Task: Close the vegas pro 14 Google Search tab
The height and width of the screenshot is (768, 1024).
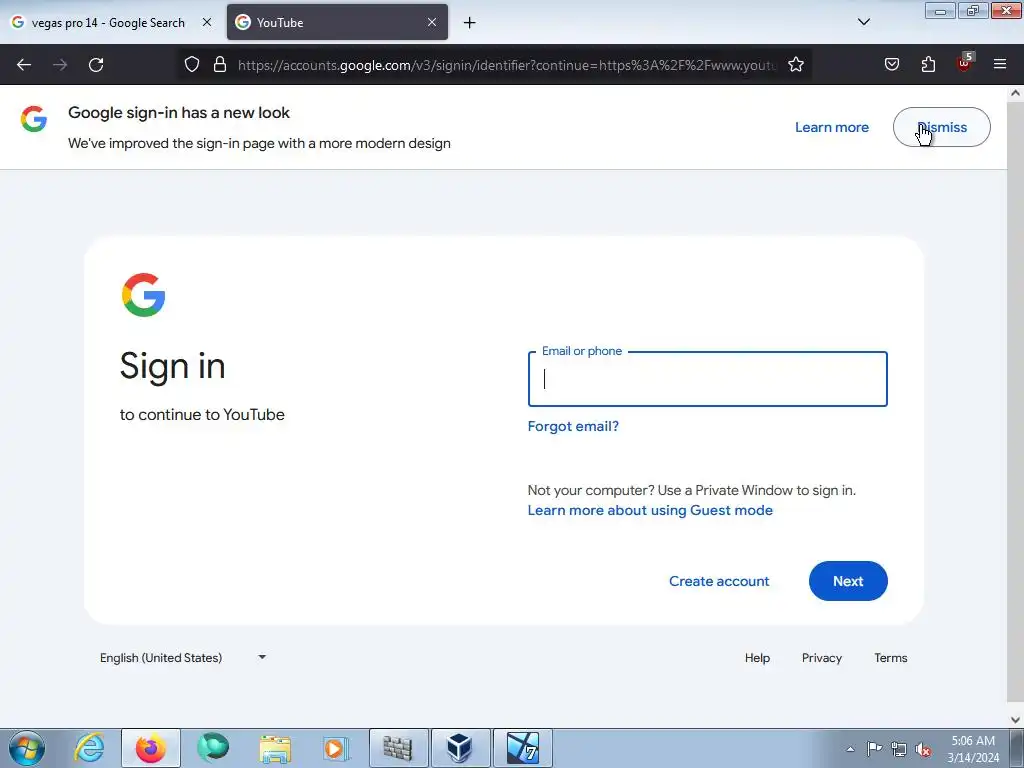Action: coord(207,22)
